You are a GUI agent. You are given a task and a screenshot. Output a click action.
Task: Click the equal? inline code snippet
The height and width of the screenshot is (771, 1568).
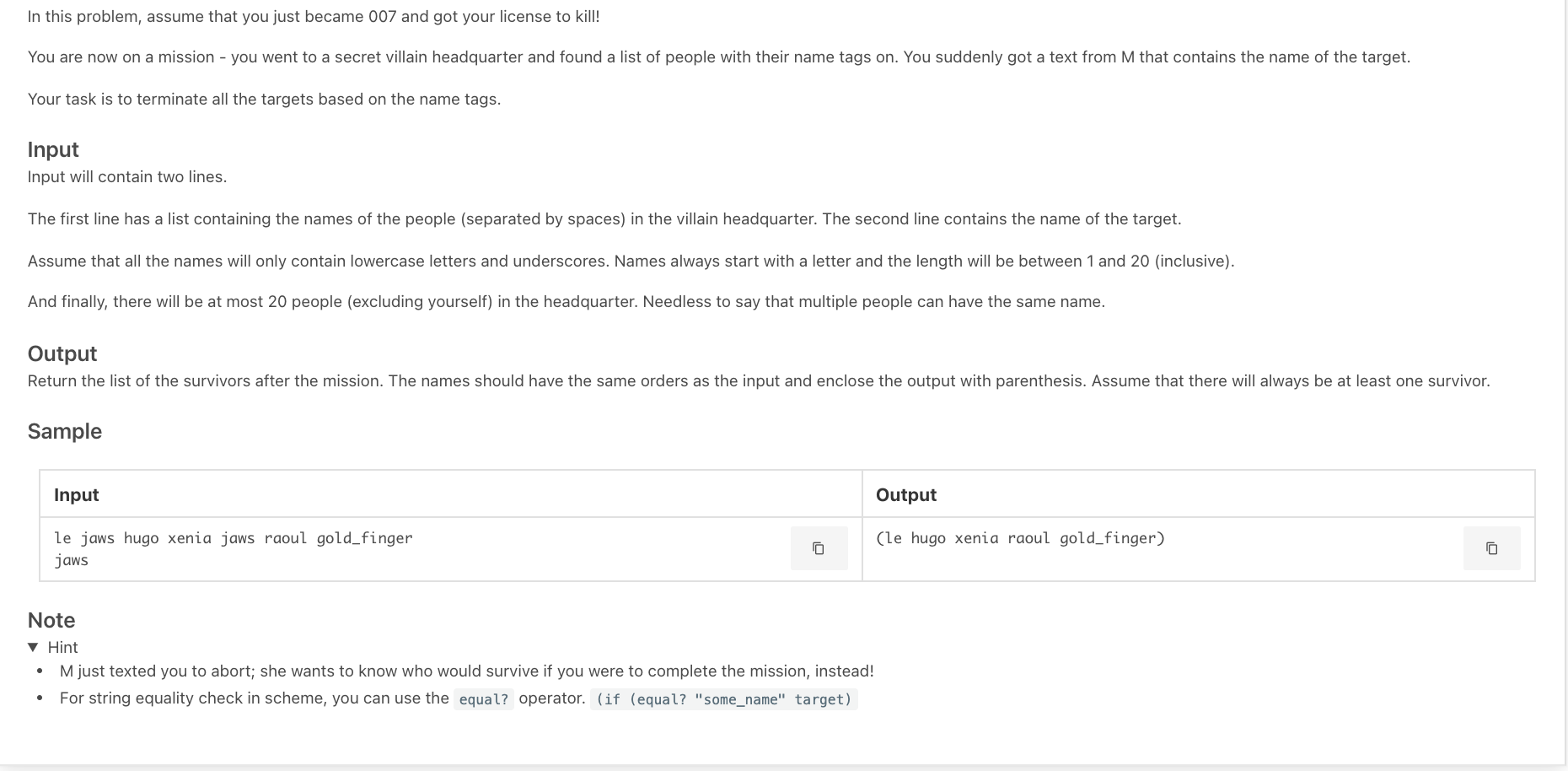pyautogui.click(x=484, y=698)
